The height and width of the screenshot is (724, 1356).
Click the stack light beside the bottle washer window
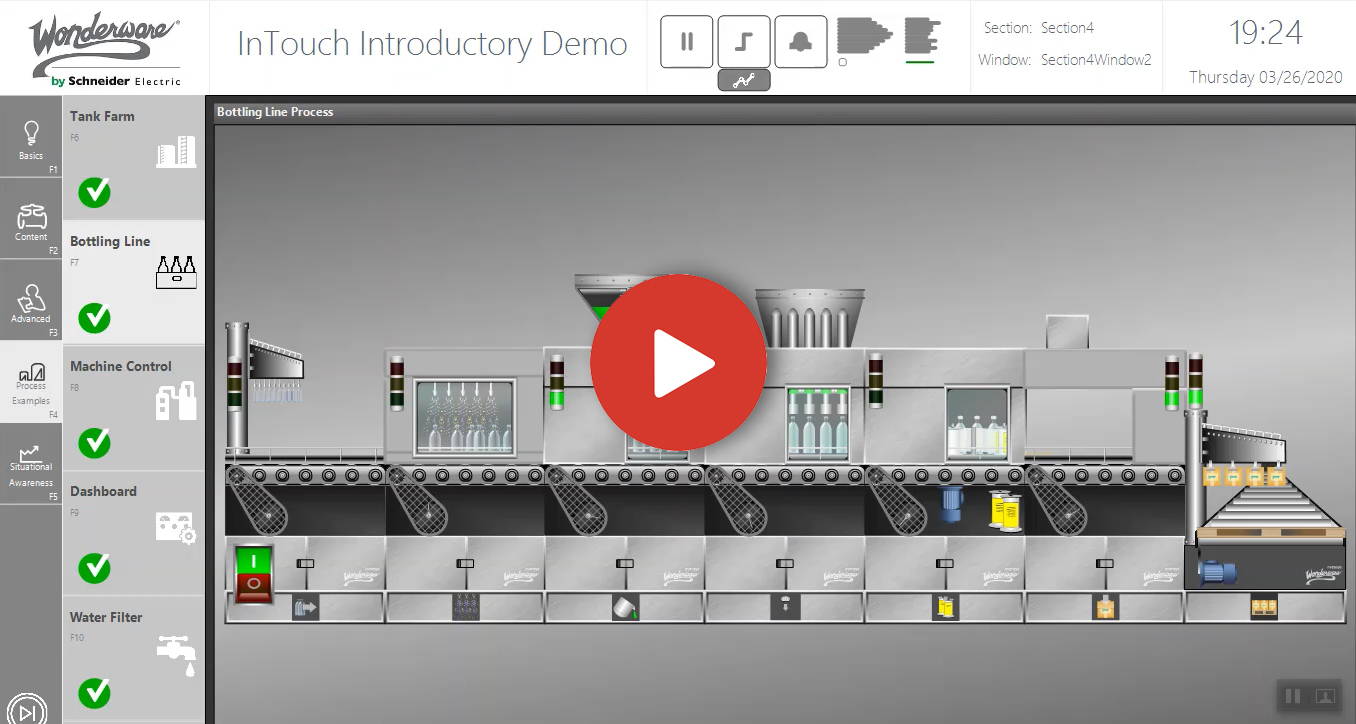pyautogui.click(x=397, y=382)
